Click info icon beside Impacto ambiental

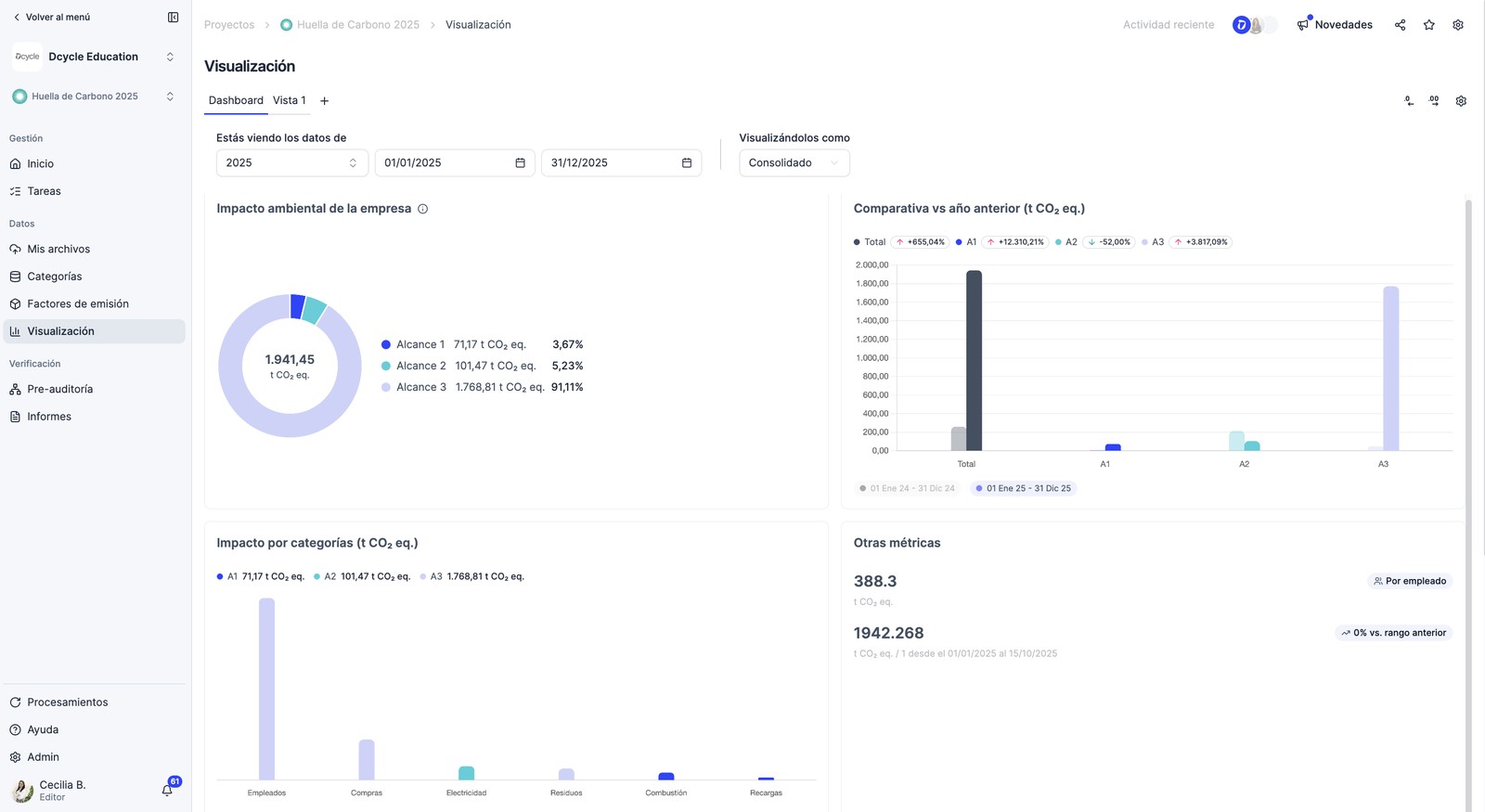[x=423, y=209]
